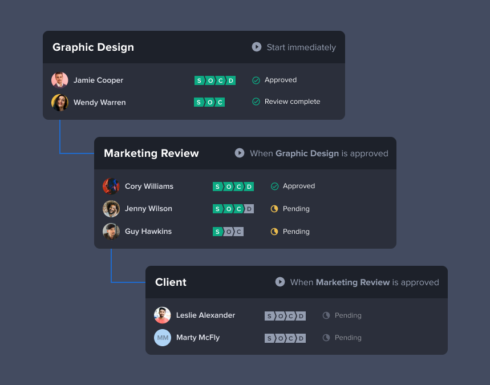This screenshot has height=385, width=490.
Task: Click Cory Williams's Approved checkmark icon
Action: 274,186
